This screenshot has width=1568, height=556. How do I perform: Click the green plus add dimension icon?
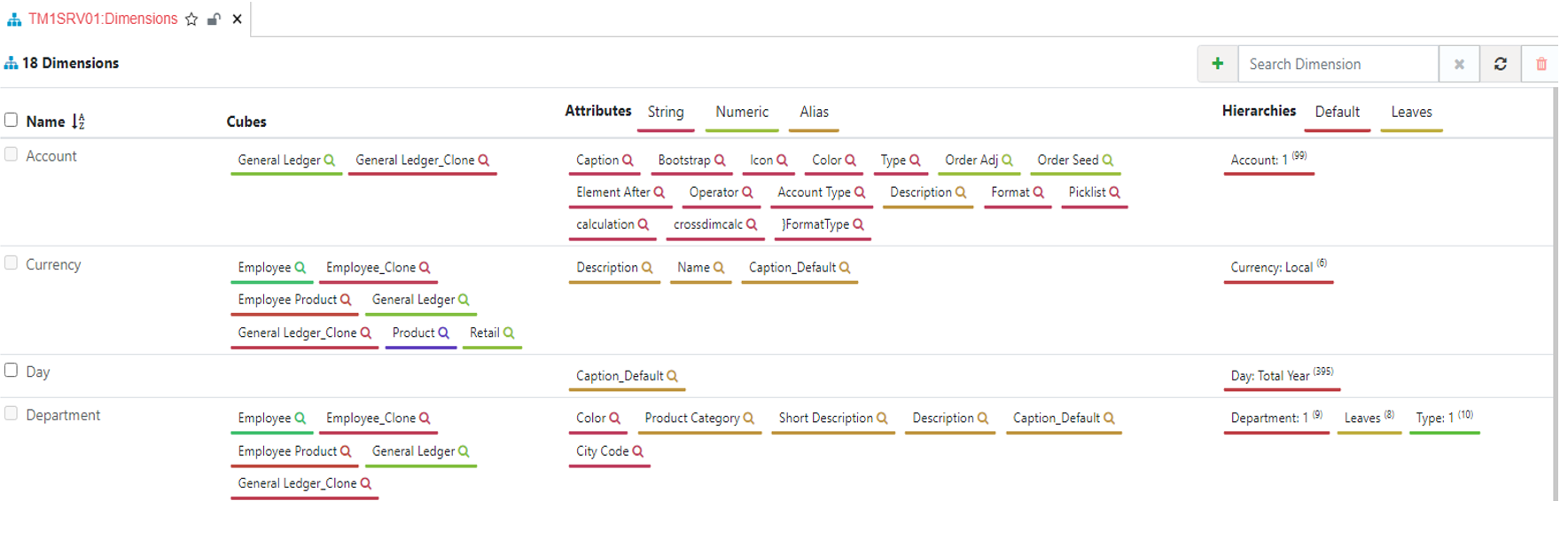tap(1218, 64)
